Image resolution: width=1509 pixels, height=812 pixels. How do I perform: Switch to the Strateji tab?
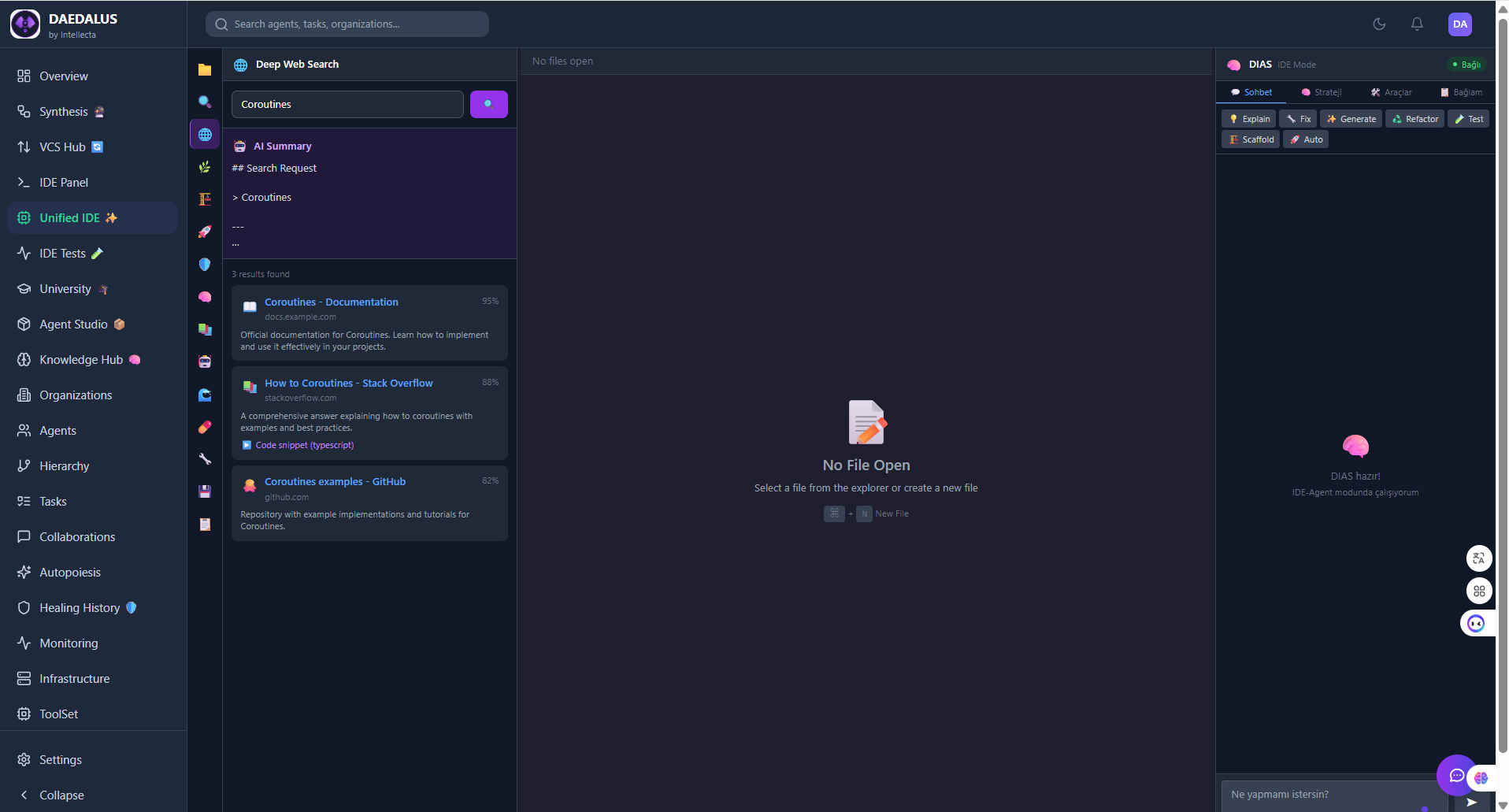1322,92
